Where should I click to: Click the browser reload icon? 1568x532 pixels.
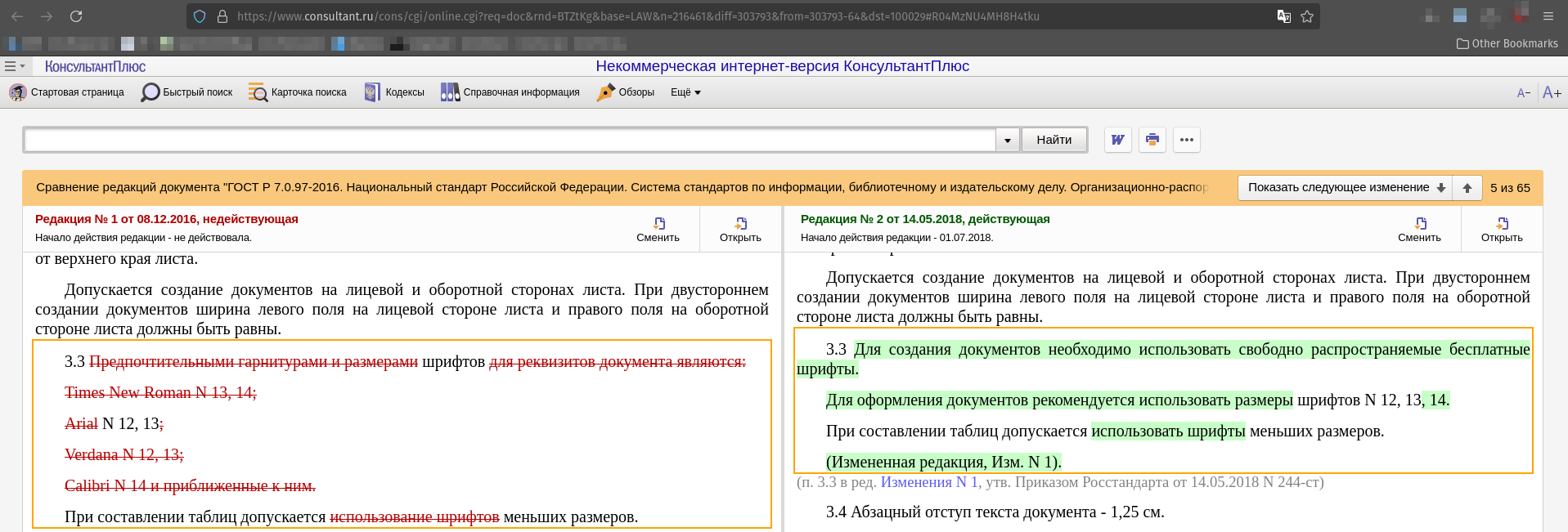(76, 16)
